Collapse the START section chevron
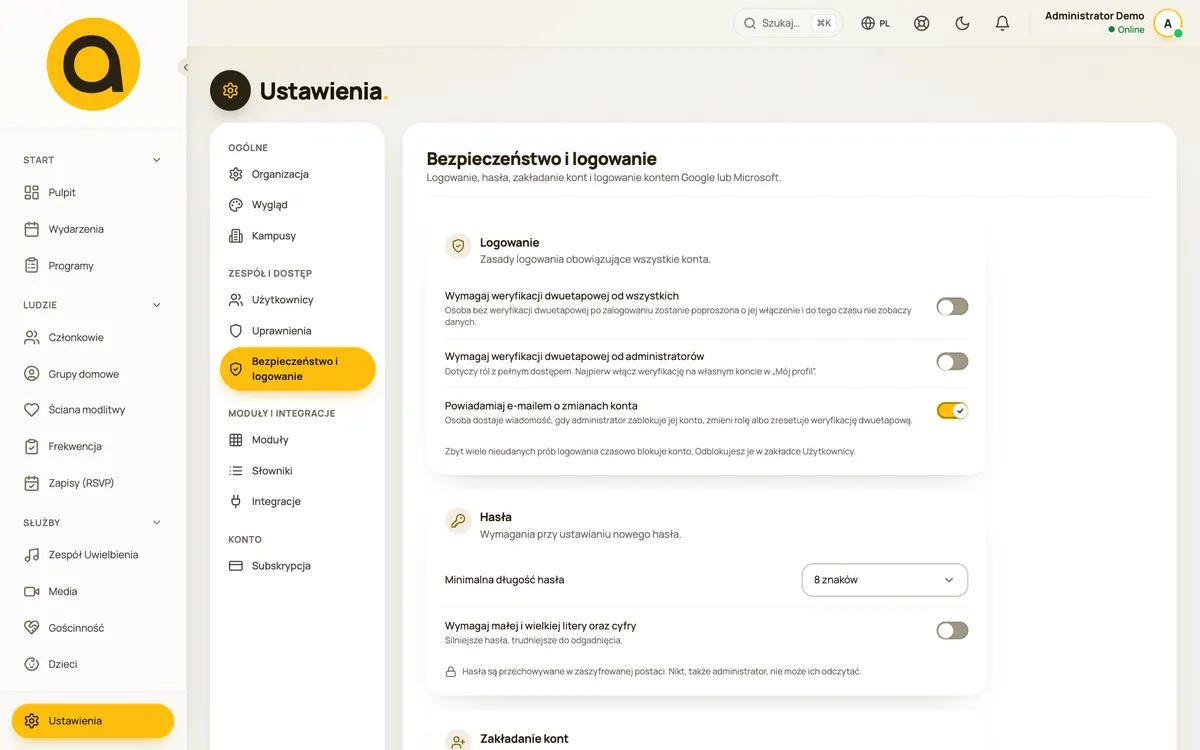The width and height of the screenshot is (1200, 750). pos(156,160)
